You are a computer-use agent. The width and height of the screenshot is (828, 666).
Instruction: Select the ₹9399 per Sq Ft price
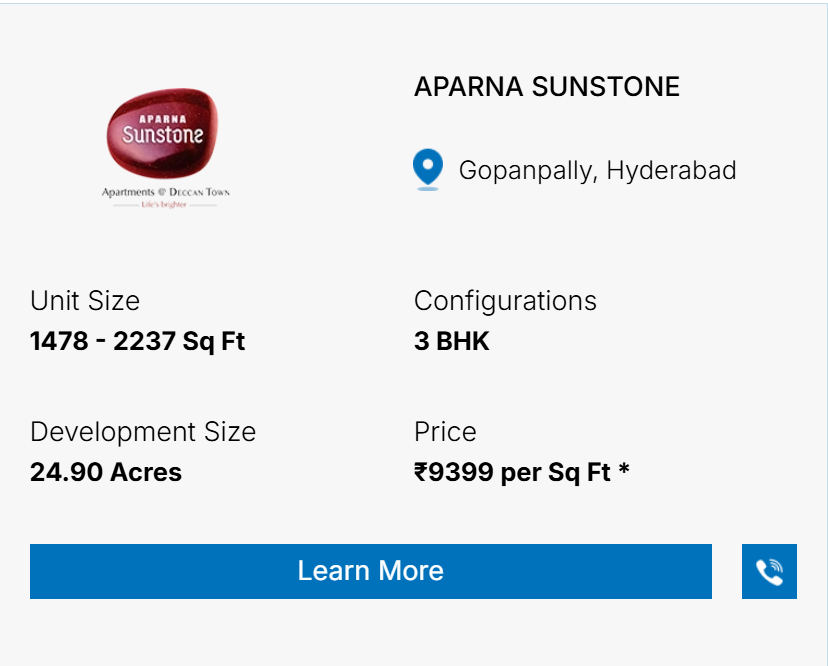click(513, 472)
